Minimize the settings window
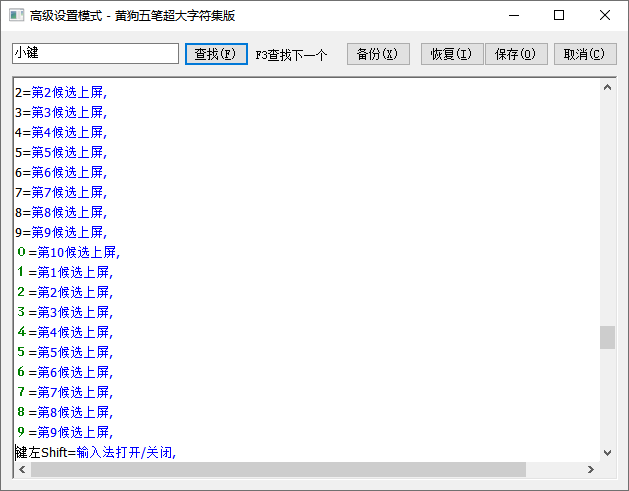 pos(513,15)
